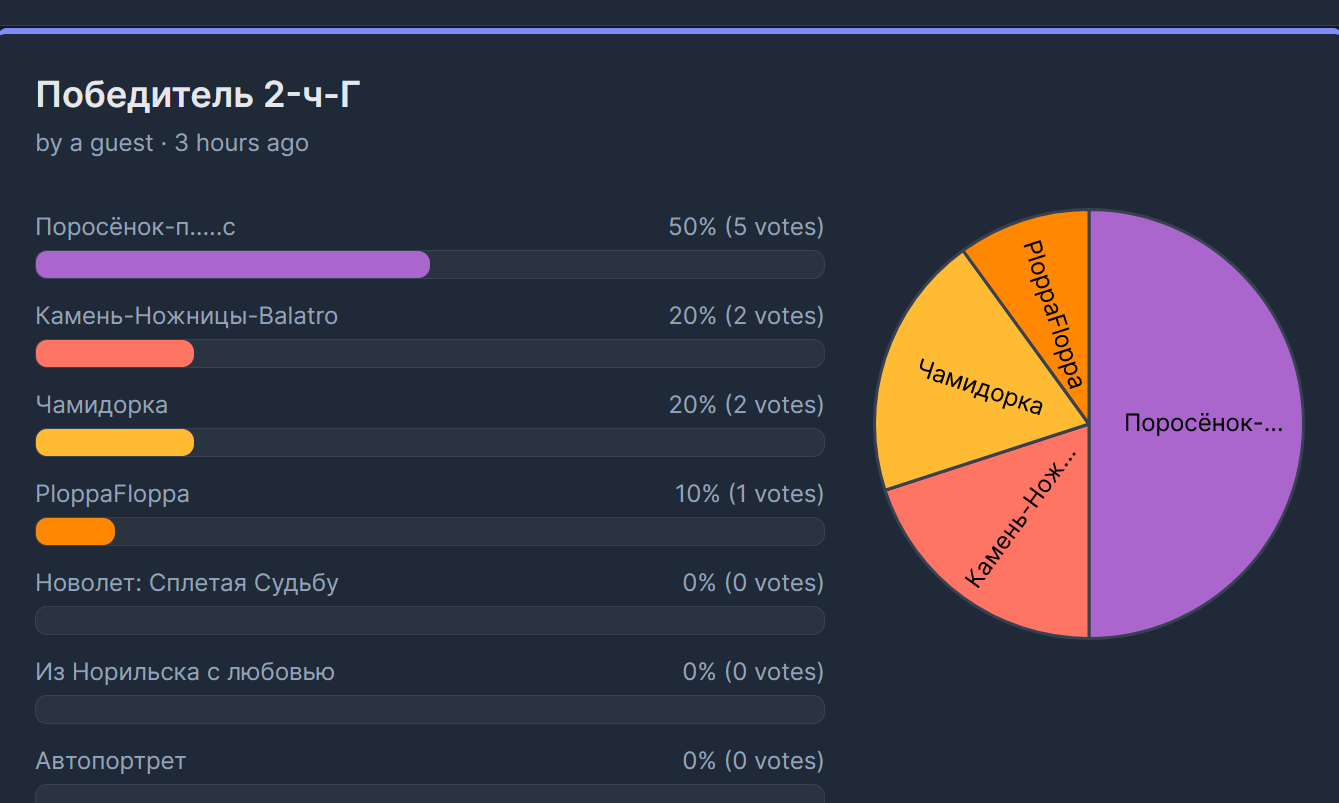Click the orange filled bar for PloppaFloppa
The width and height of the screenshot is (1339, 803).
pyautogui.click(x=75, y=532)
